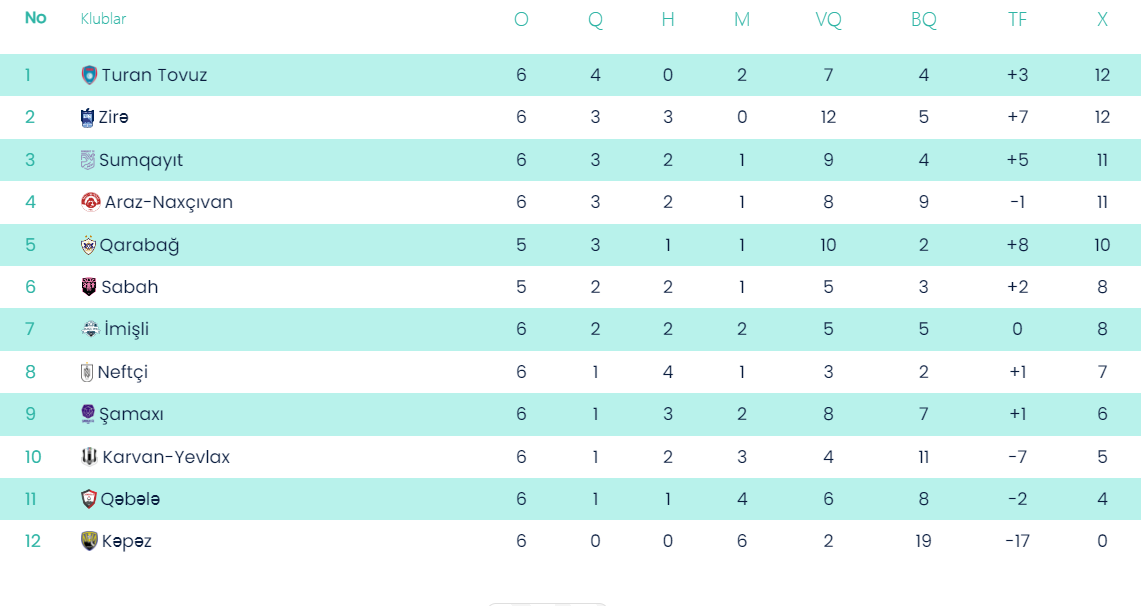
Task: Click the No column header
Action: (35, 18)
